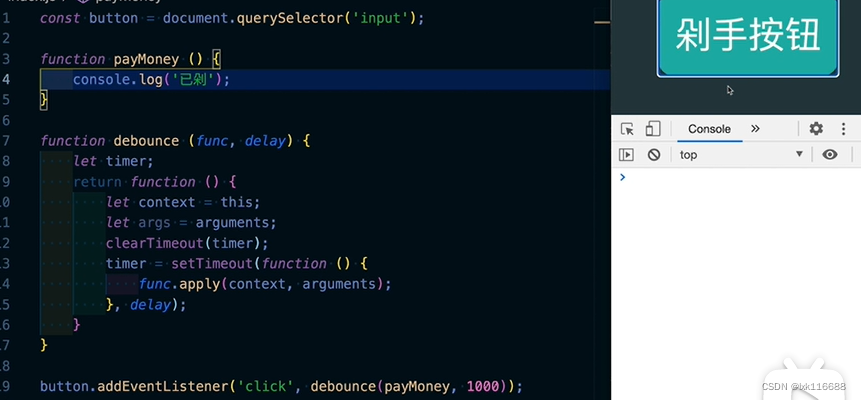Click the 剁手按钮 button in the page

[x=748, y=36]
